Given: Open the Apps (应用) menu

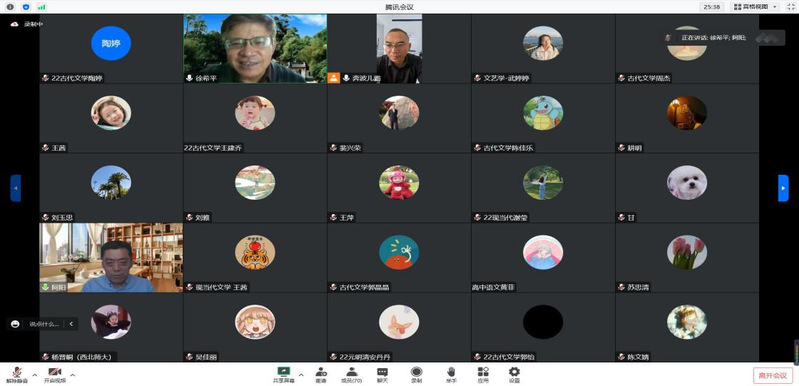Looking at the screenshot, I should [483, 375].
